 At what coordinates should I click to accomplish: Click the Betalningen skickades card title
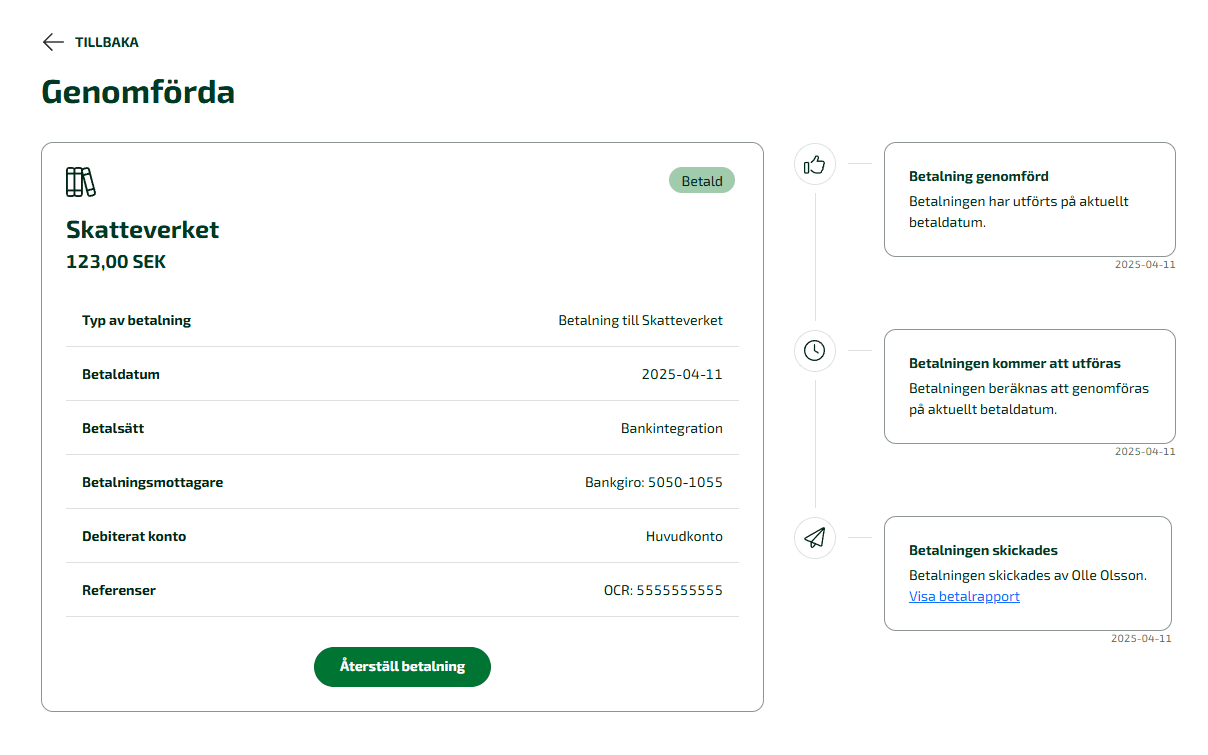coord(983,550)
